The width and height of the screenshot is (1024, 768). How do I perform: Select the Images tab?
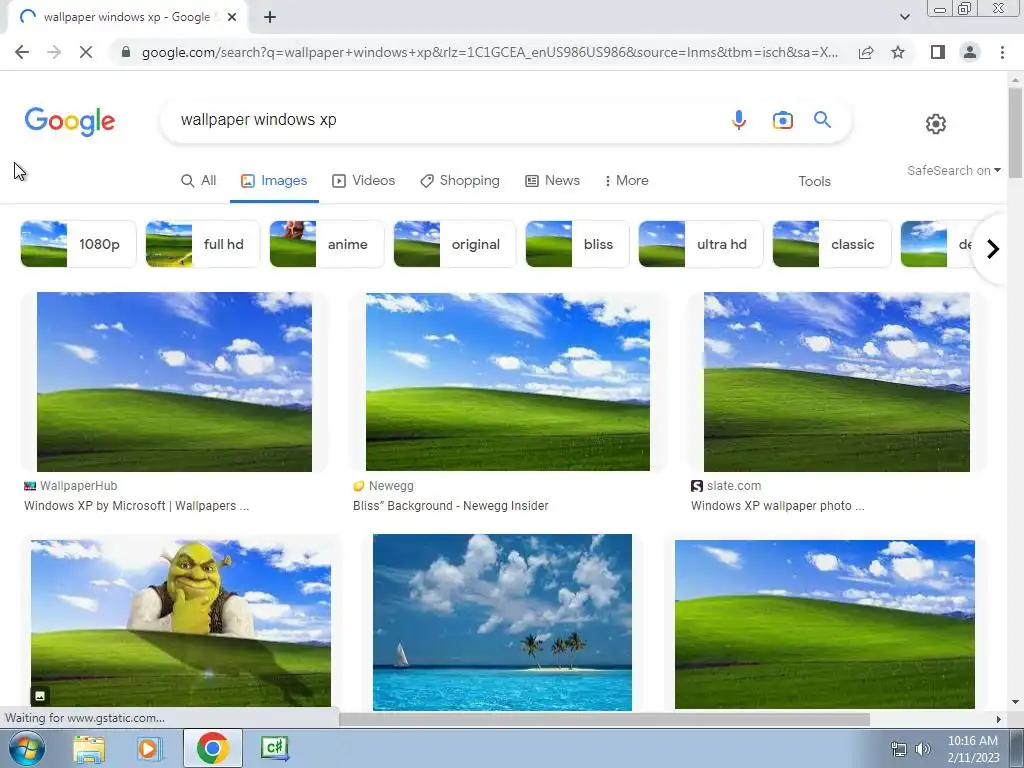point(274,181)
